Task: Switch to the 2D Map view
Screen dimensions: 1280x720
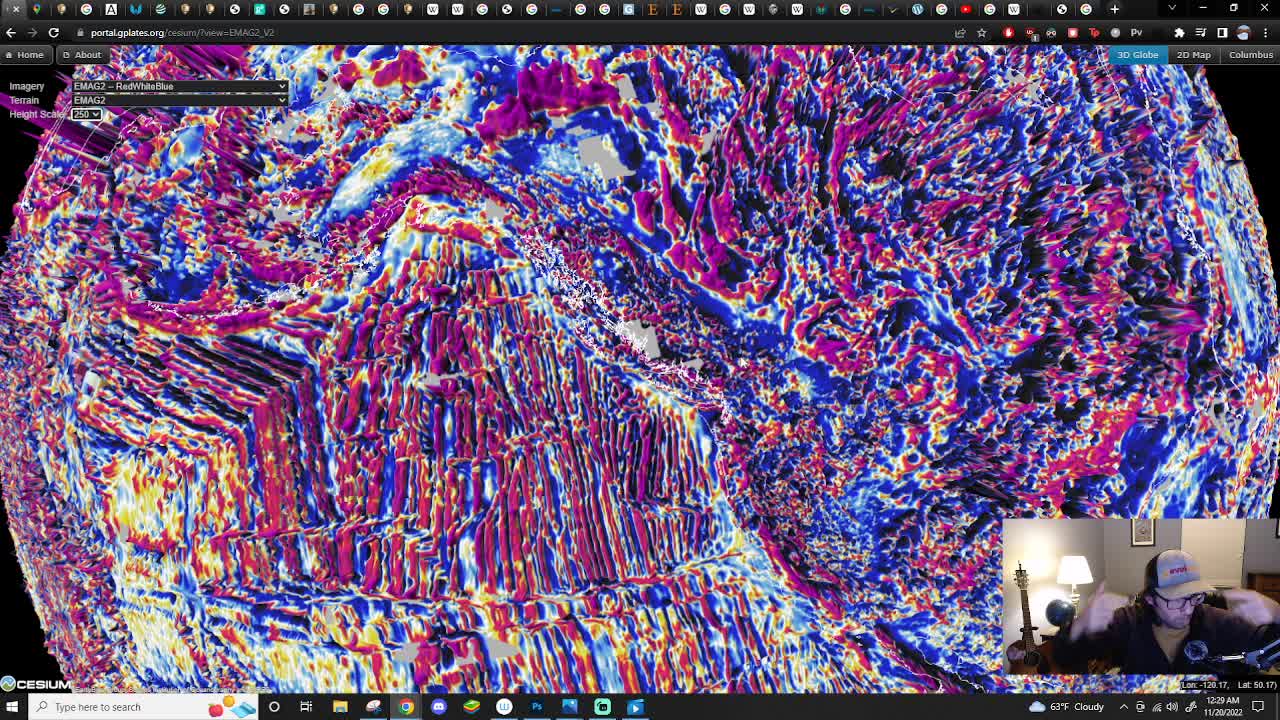Action: point(1193,55)
